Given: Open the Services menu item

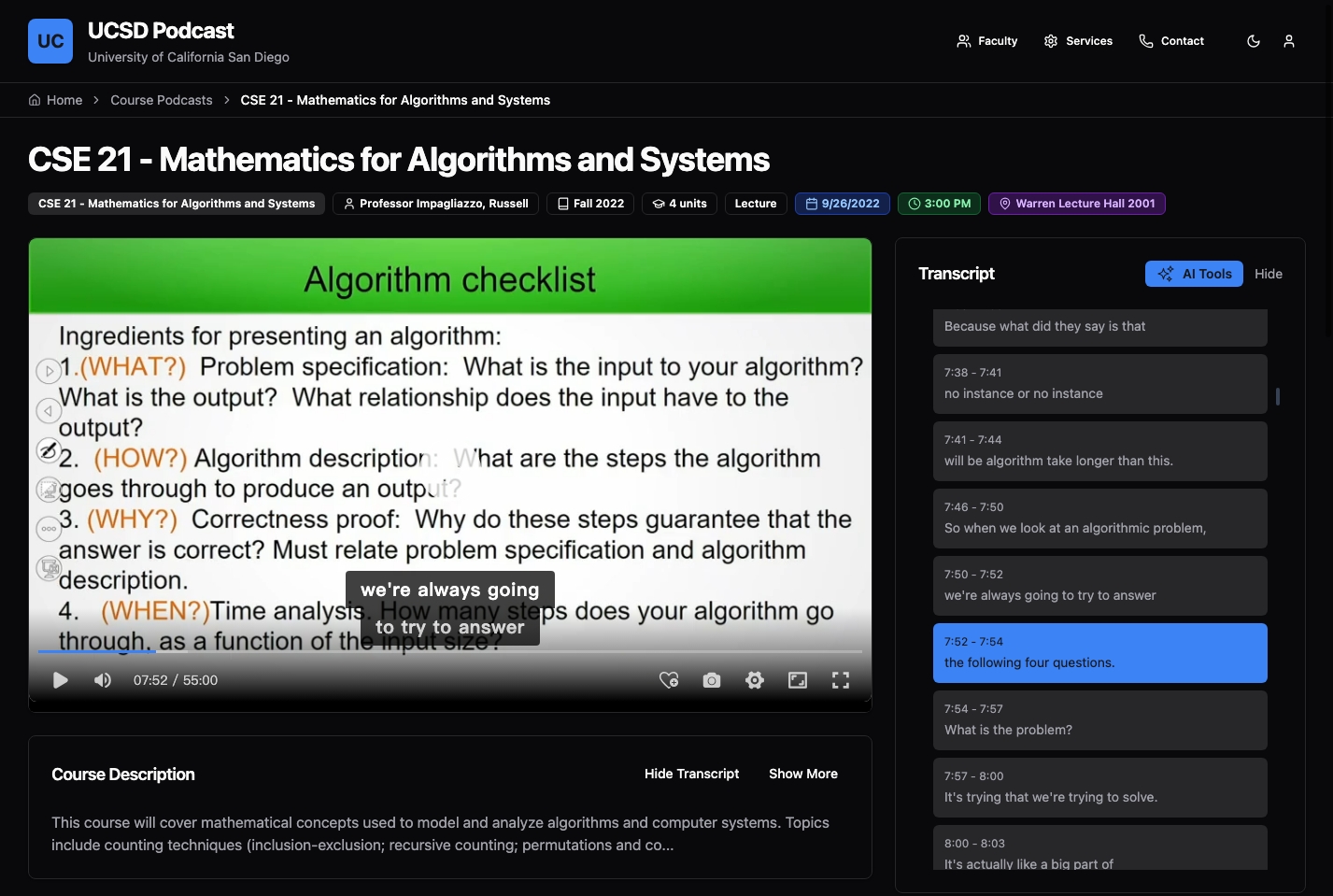Looking at the screenshot, I should click(1078, 41).
